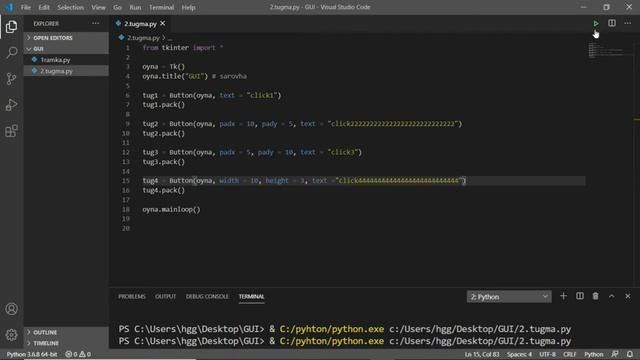Viewport: 640px width, 360px height.
Task: Click 'oyna.title("GUI")' on line 4
Action: pyautogui.click(x=175, y=76)
